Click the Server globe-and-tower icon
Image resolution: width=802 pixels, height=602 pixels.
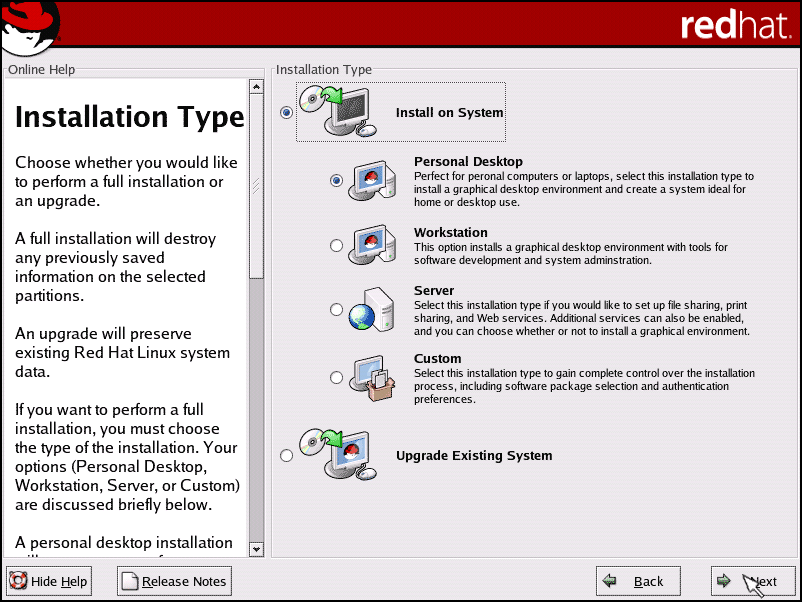[371, 309]
